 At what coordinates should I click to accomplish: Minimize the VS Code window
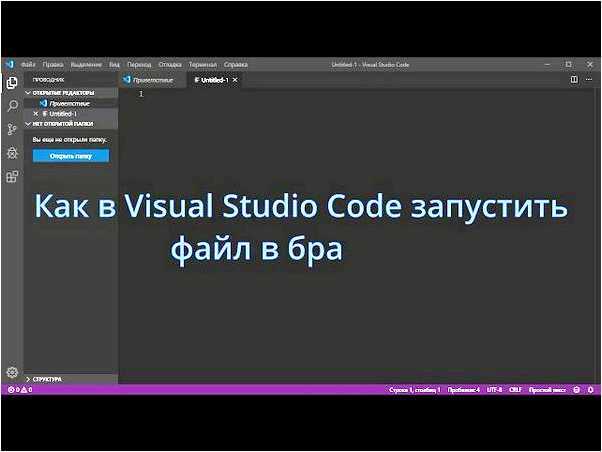coord(547,65)
